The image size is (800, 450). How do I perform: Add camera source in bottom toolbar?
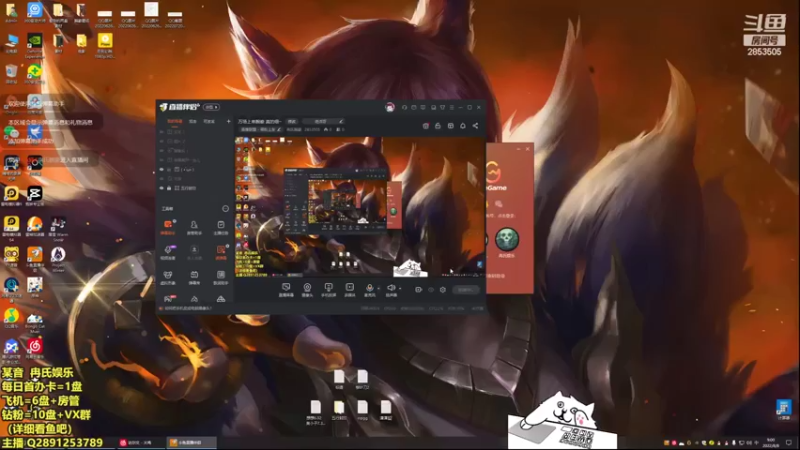tap(307, 289)
